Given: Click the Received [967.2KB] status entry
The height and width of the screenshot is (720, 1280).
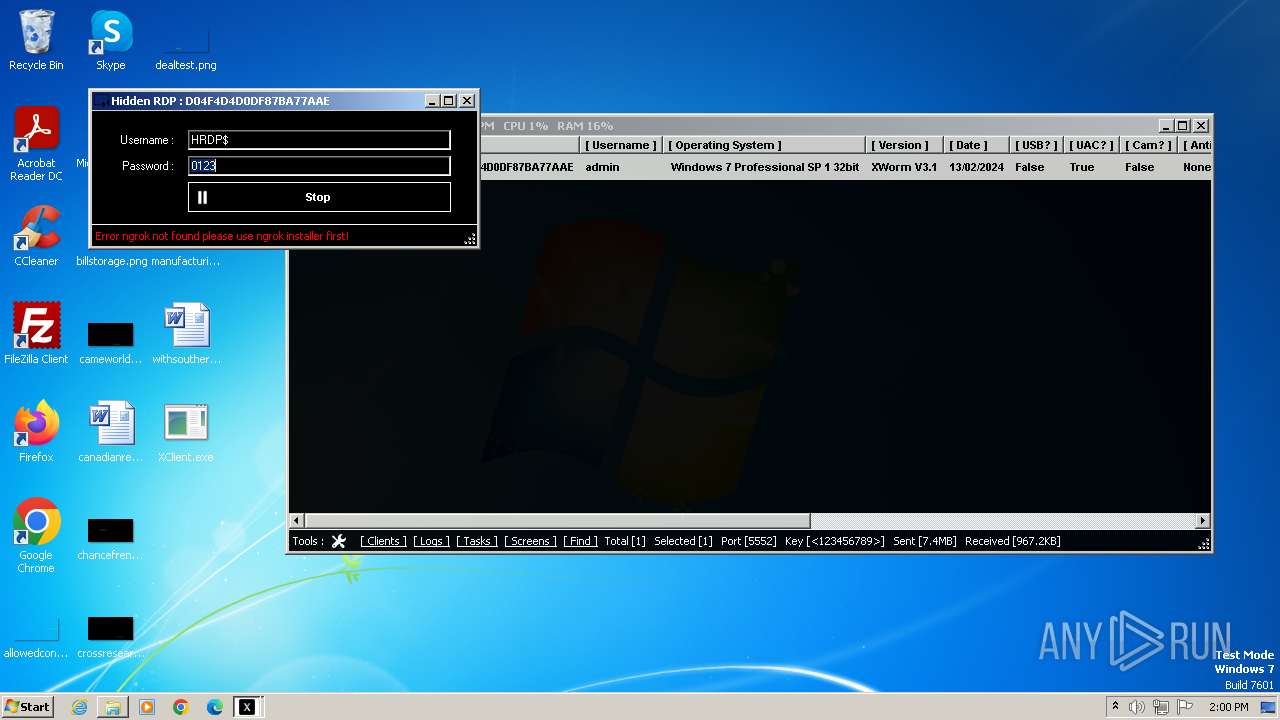Looking at the screenshot, I should point(1012,541).
